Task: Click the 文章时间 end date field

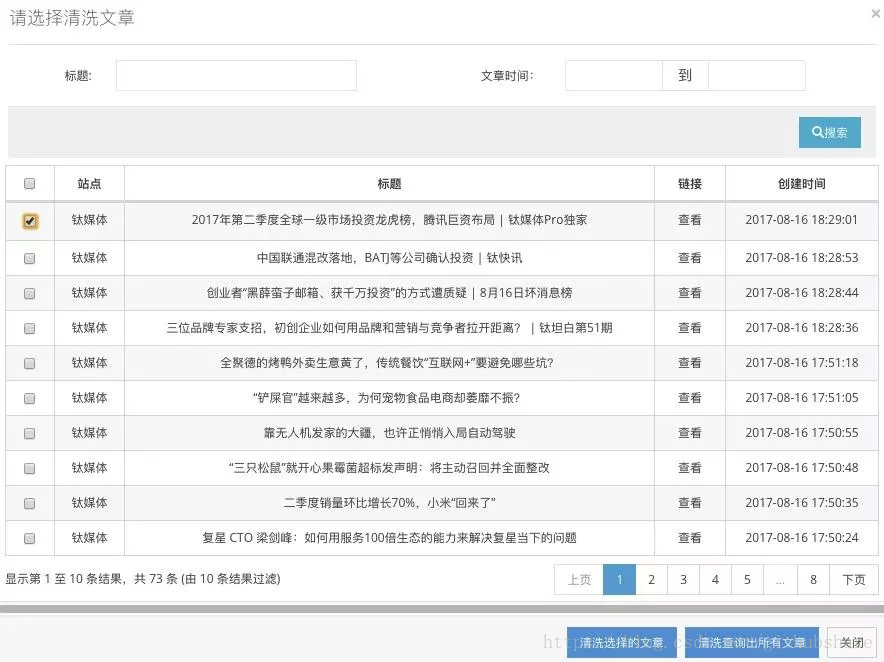Action: [757, 76]
